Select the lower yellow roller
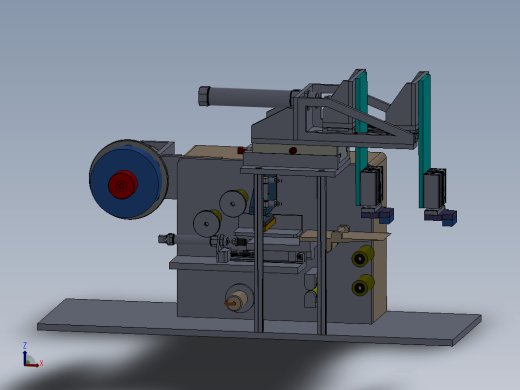Image resolution: width=520 pixels, height=390 pixels. pos(362,285)
